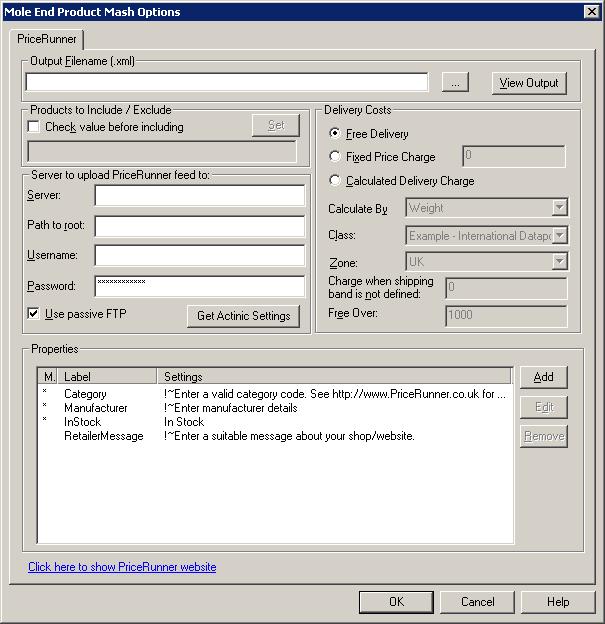Click the View Output button
Viewport: 605px width, 624px height.
tap(529, 83)
